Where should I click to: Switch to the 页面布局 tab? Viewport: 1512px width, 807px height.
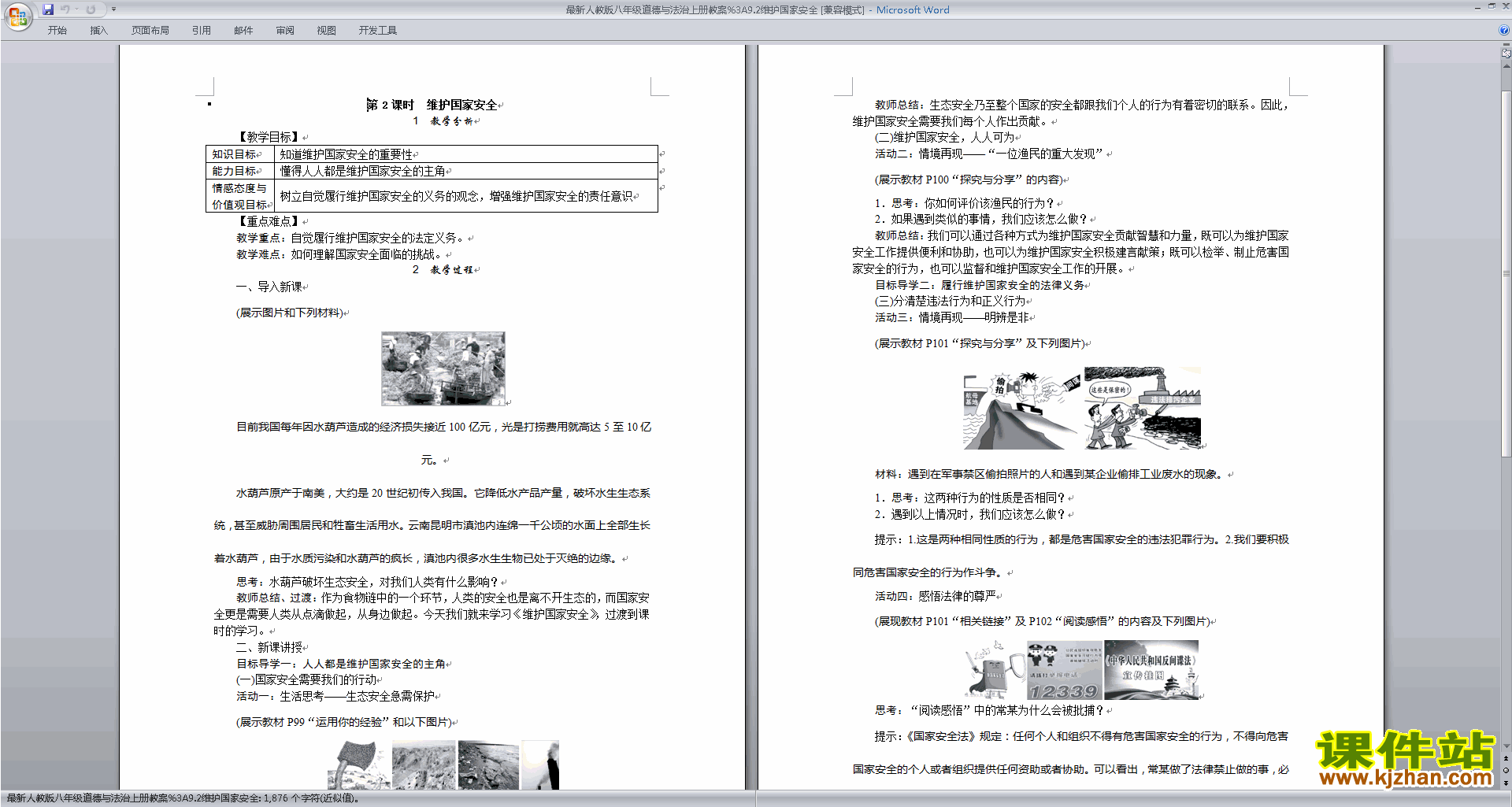click(x=150, y=31)
